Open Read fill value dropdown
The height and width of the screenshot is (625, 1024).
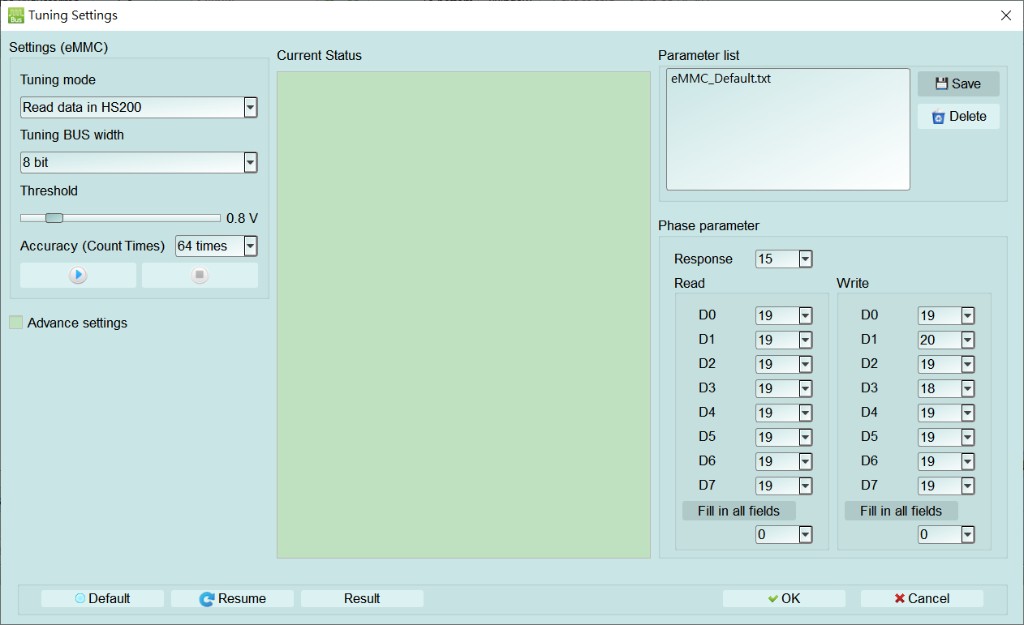(x=805, y=535)
